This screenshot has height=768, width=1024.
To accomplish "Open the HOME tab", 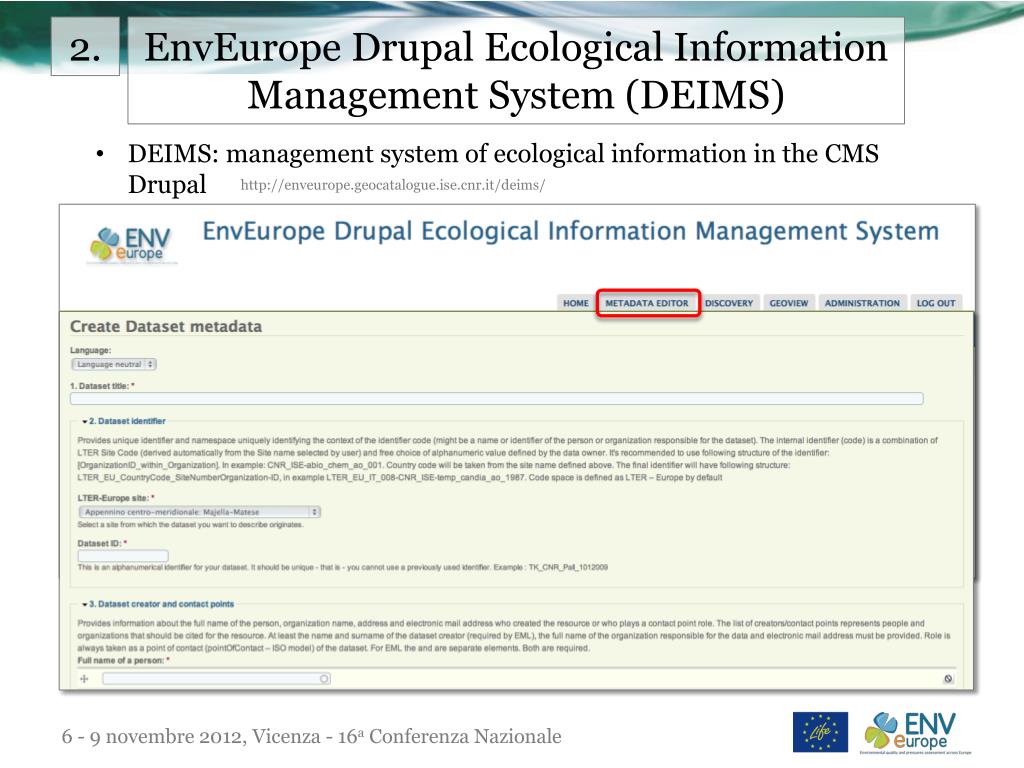I will click(x=575, y=303).
